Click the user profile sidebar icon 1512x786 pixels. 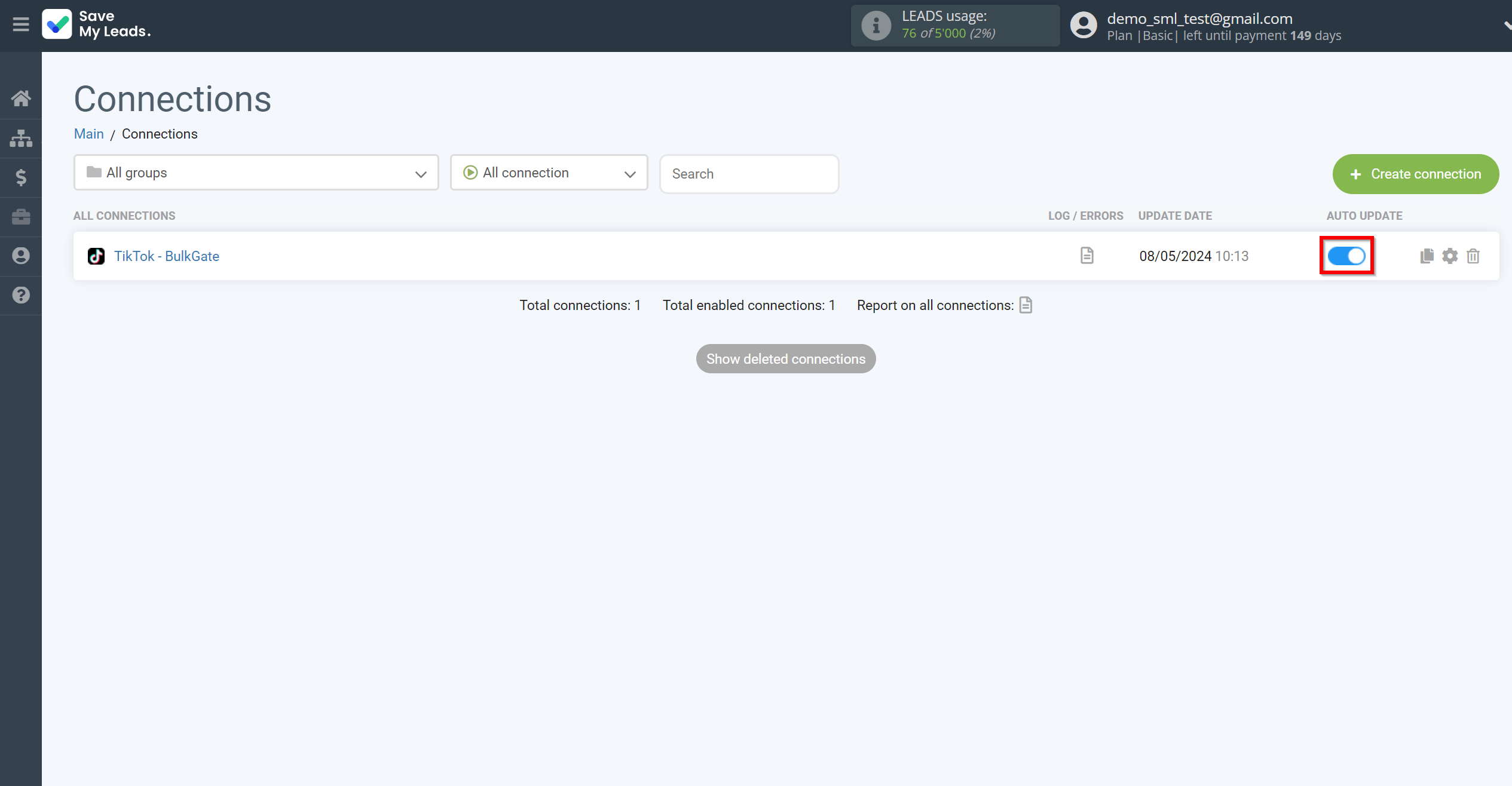[x=21, y=256]
